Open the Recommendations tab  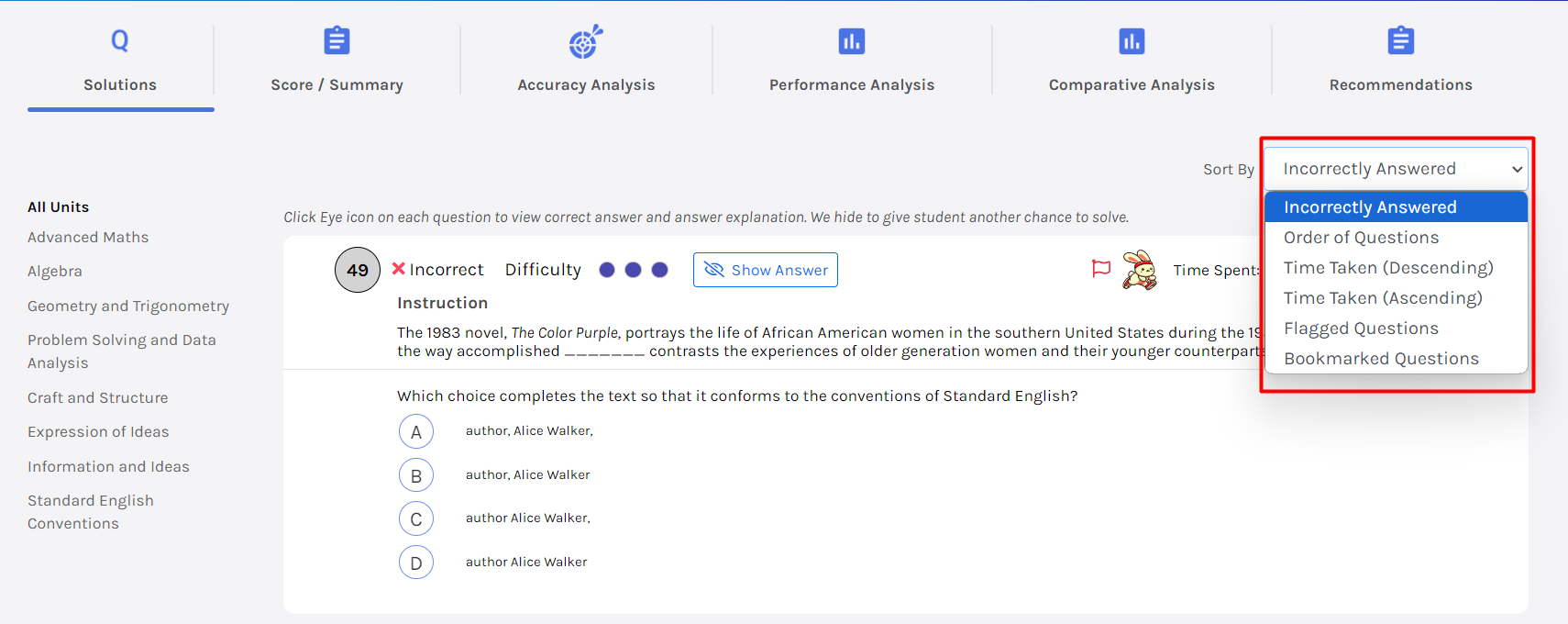[x=1400, y=84]
